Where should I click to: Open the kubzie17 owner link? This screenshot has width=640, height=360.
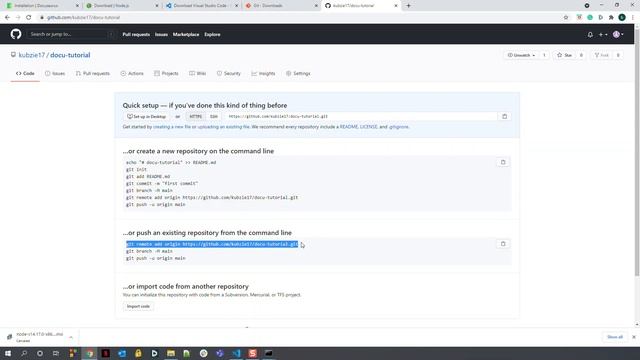(31, 55)
